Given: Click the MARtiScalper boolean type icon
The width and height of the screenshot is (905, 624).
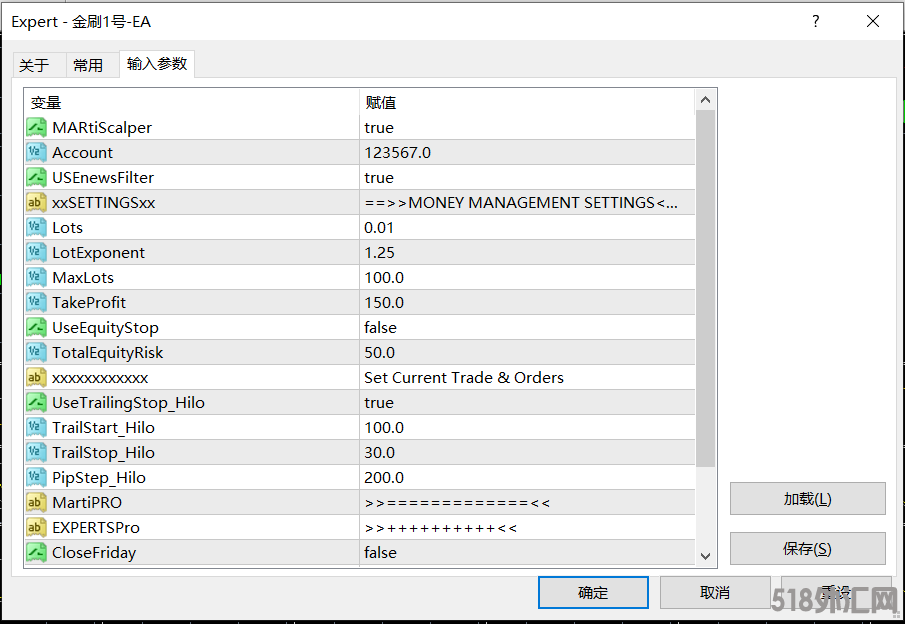Looking at the screenshot, I should pos(36,127).
